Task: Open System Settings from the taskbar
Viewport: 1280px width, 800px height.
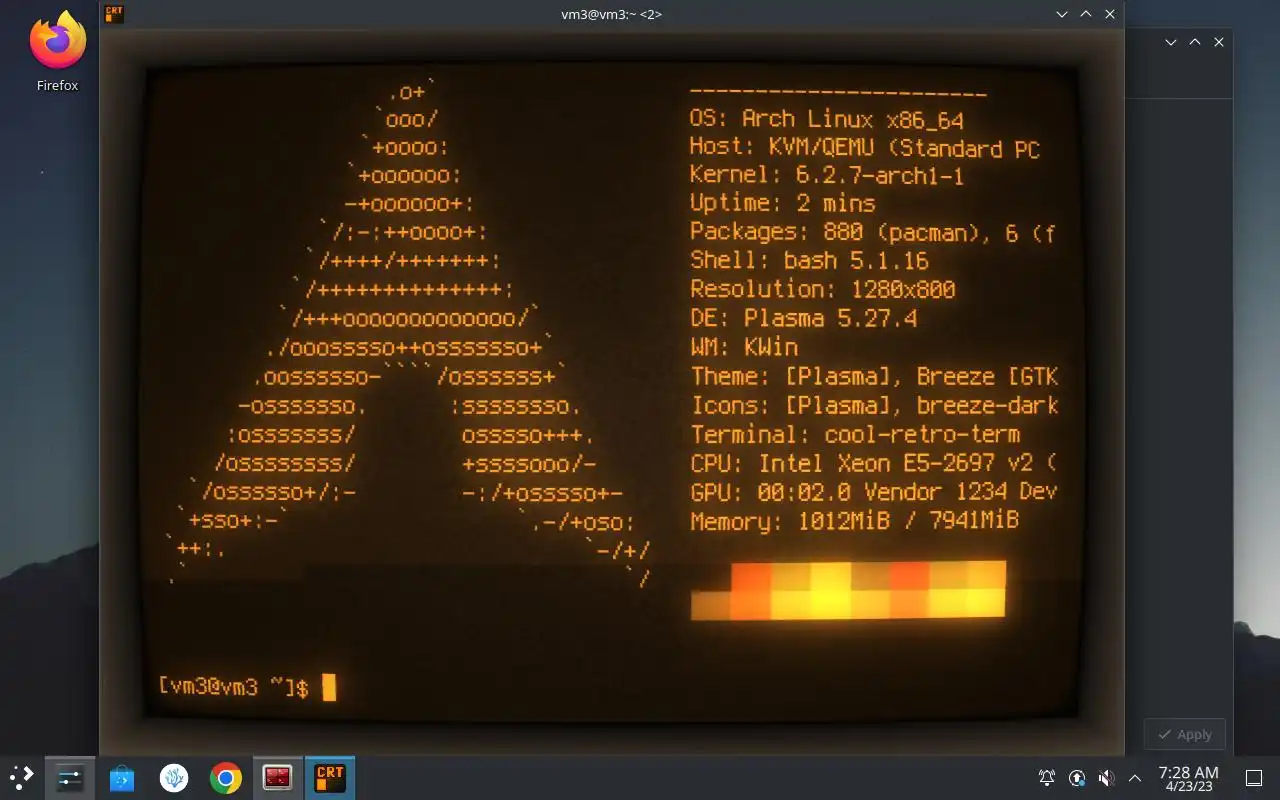Action: pos(70,777)
